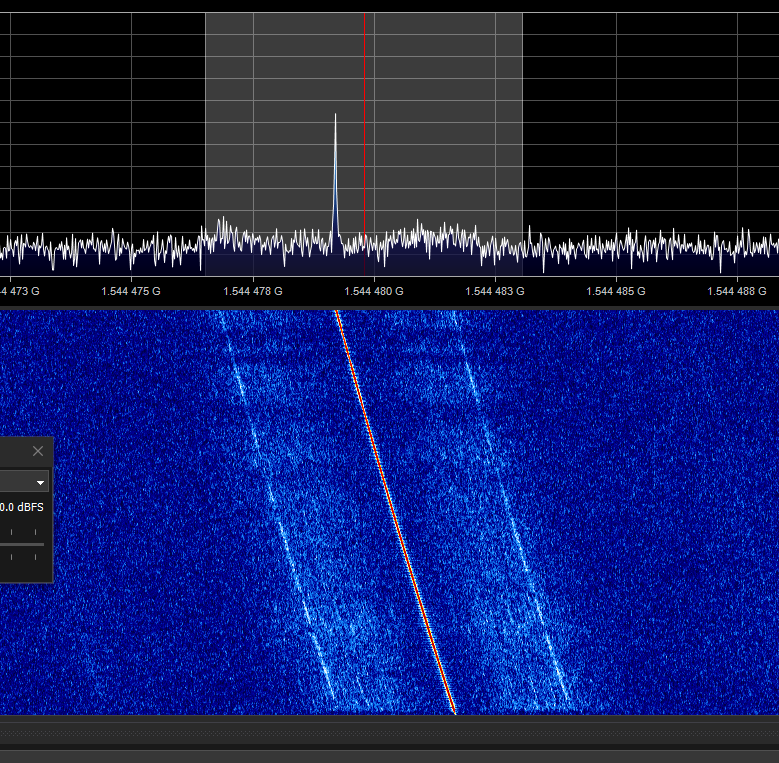Open the dropdown in the floating panel
Image resolution: width=779 pixels, height=763 pixels.
[40, 482]
